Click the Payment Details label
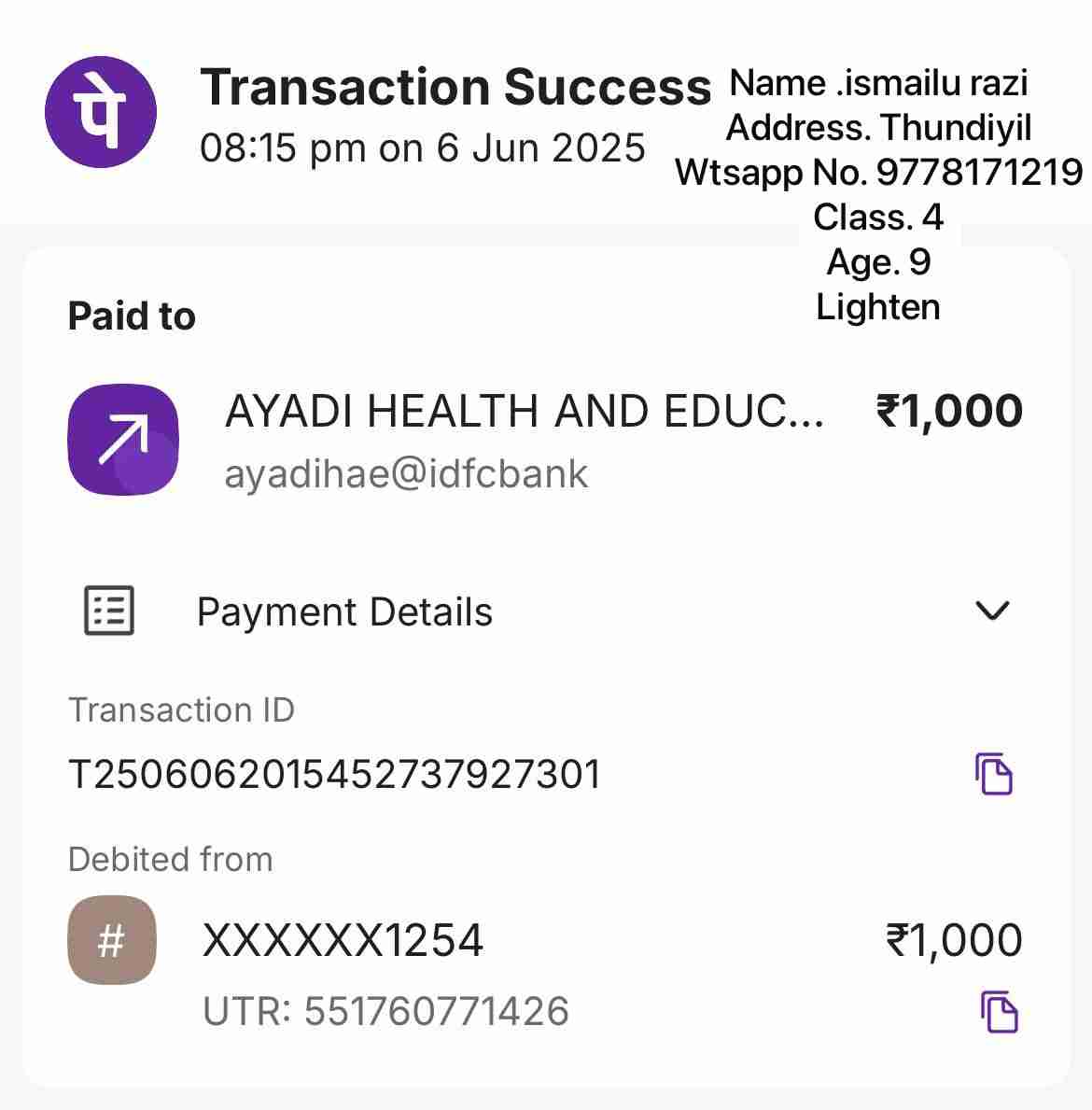Viewport: 1092px width, 1110px height. coord(344,612)
